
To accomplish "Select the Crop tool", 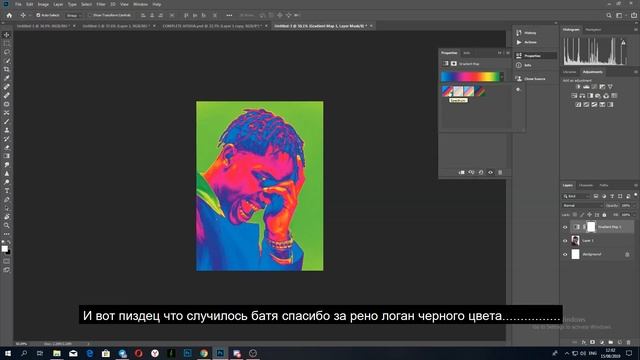I will pyautogui.click(x=7, y=69).
